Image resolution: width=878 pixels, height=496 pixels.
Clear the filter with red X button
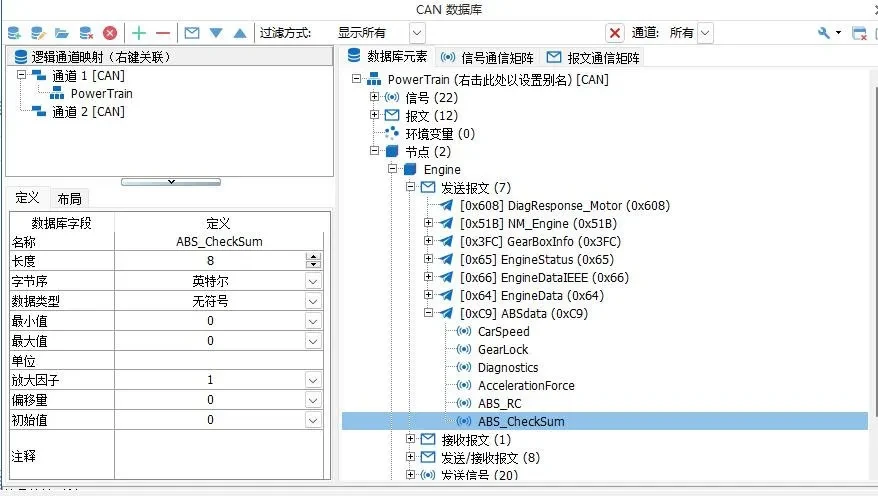pos(615,33)
